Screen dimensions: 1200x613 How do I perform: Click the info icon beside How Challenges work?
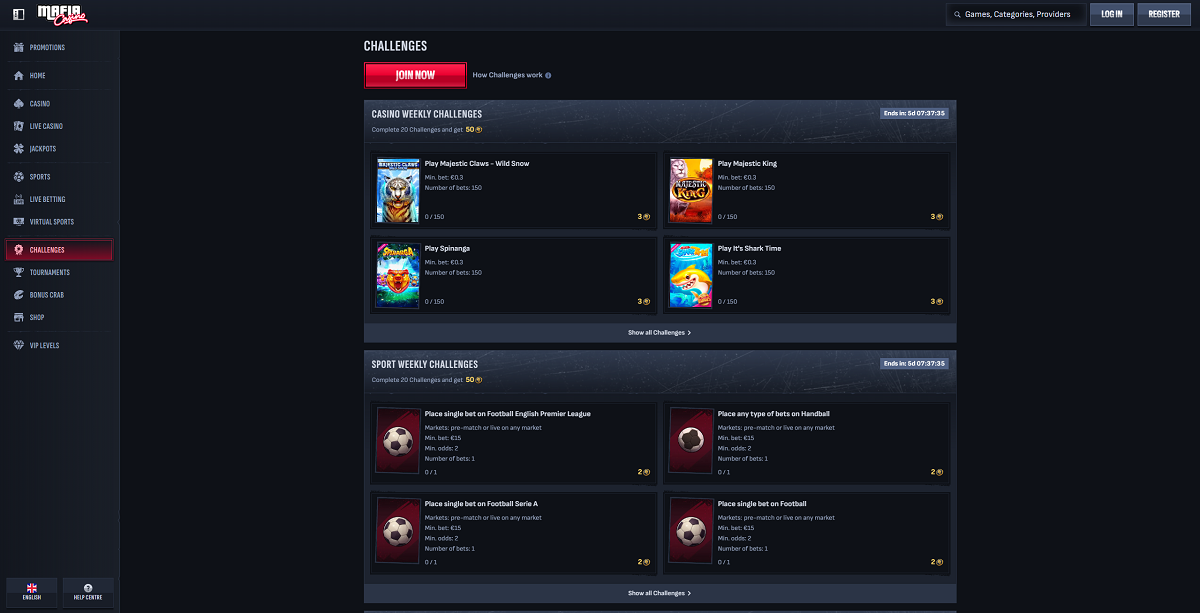click(x=548, y=75)
